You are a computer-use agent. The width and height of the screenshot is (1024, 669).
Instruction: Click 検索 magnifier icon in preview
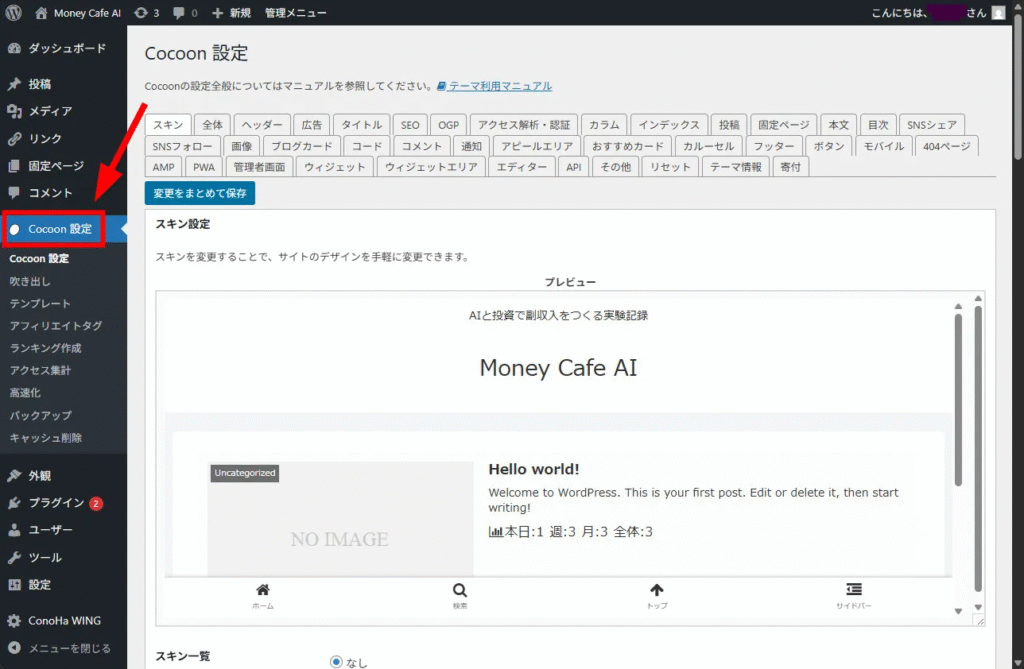pos(460,595)
